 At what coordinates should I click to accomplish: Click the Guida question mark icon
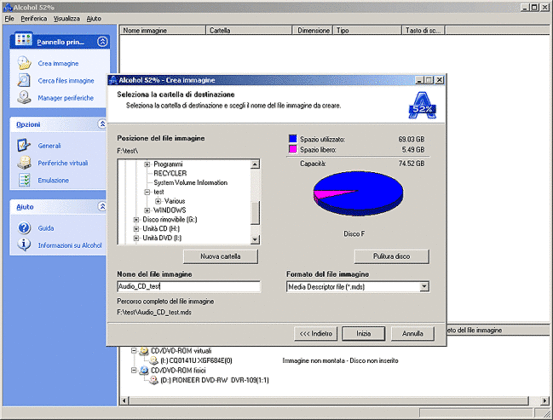[24, 228]
